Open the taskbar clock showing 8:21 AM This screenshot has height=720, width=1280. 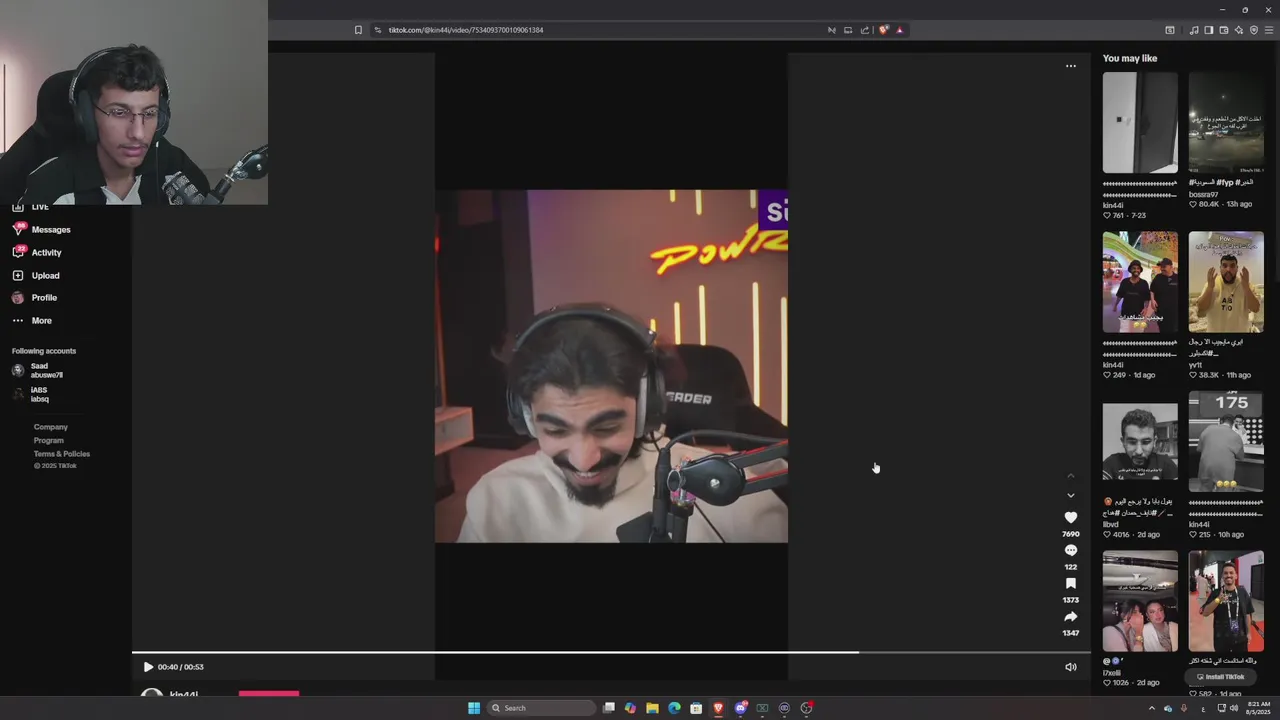point(1257,708)
